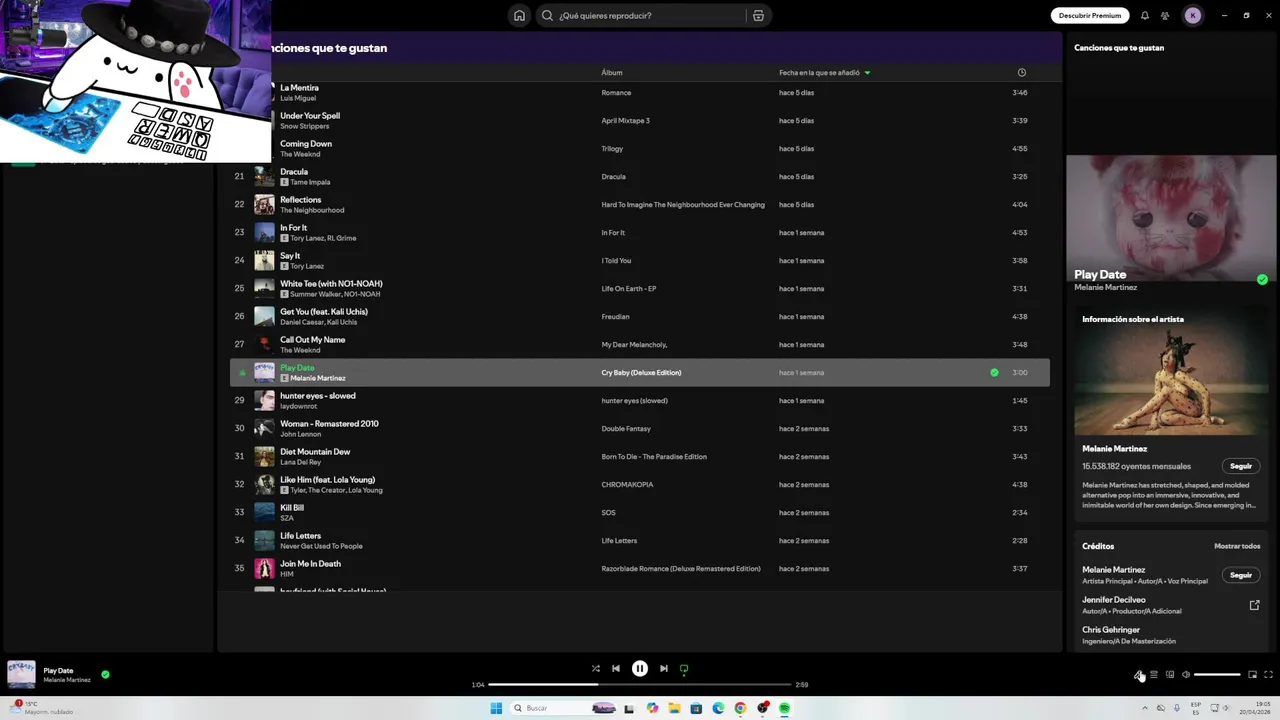The height and width of the screenshot is (720, 1280).
Task: Skip to previous track
Action: (x=616, y=668)
